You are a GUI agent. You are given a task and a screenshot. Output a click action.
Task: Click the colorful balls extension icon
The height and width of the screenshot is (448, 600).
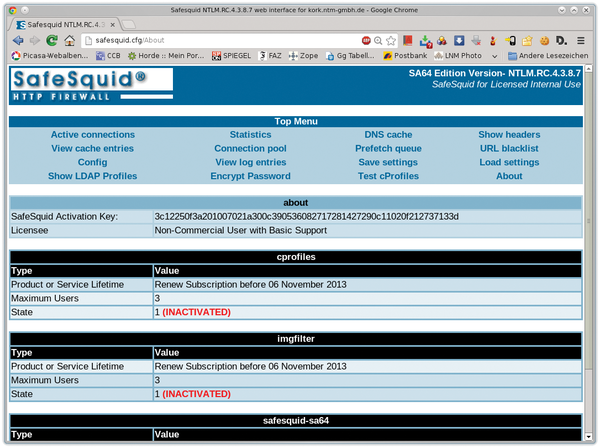click(x=442, y=40)
